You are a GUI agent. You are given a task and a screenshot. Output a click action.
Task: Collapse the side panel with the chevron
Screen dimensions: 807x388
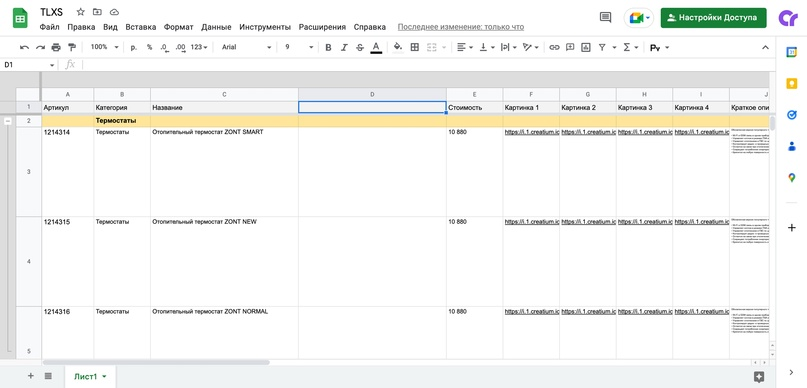[792, 372]
